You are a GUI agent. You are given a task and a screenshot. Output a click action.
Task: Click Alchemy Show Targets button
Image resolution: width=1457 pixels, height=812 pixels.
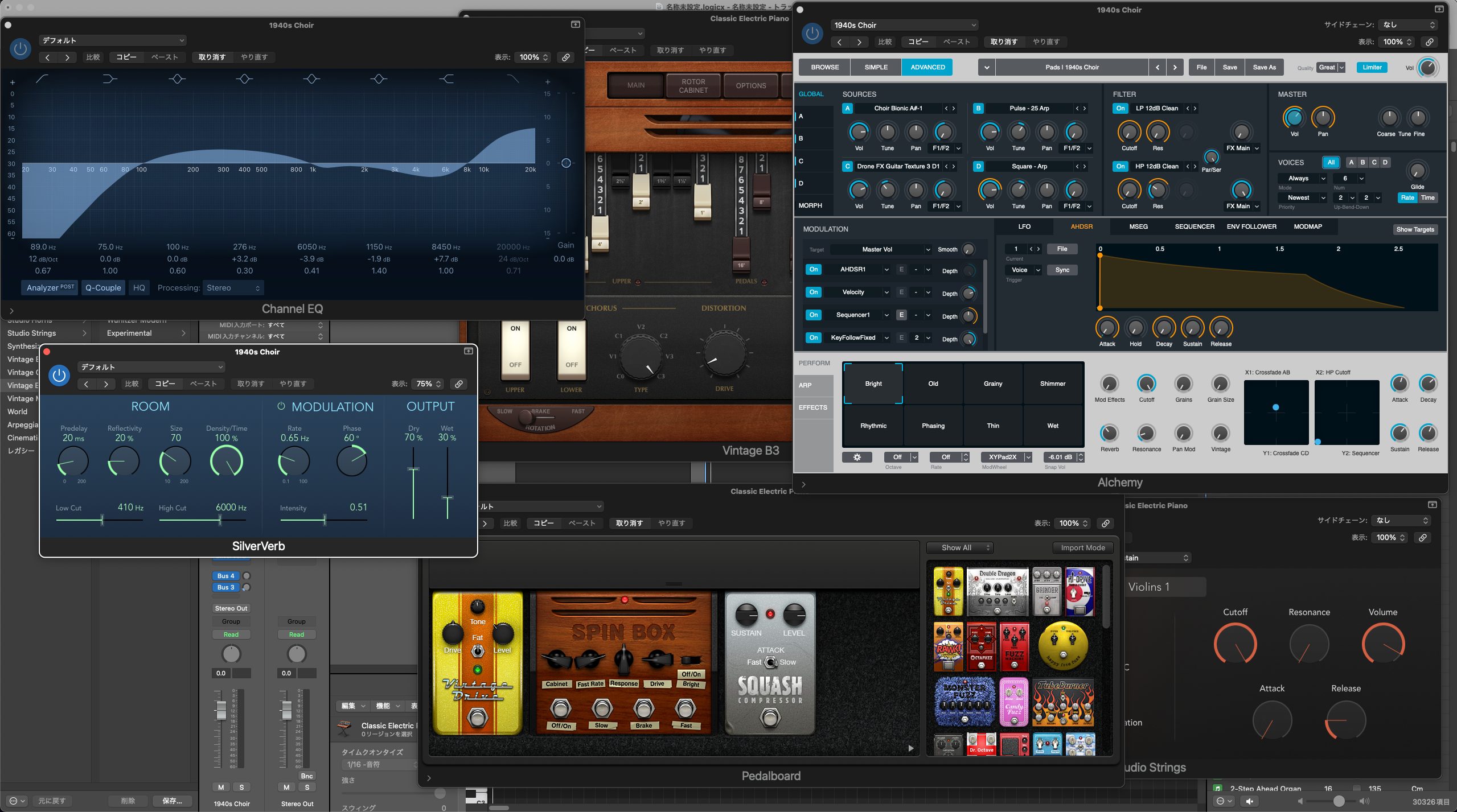(x=1415, y=230)
